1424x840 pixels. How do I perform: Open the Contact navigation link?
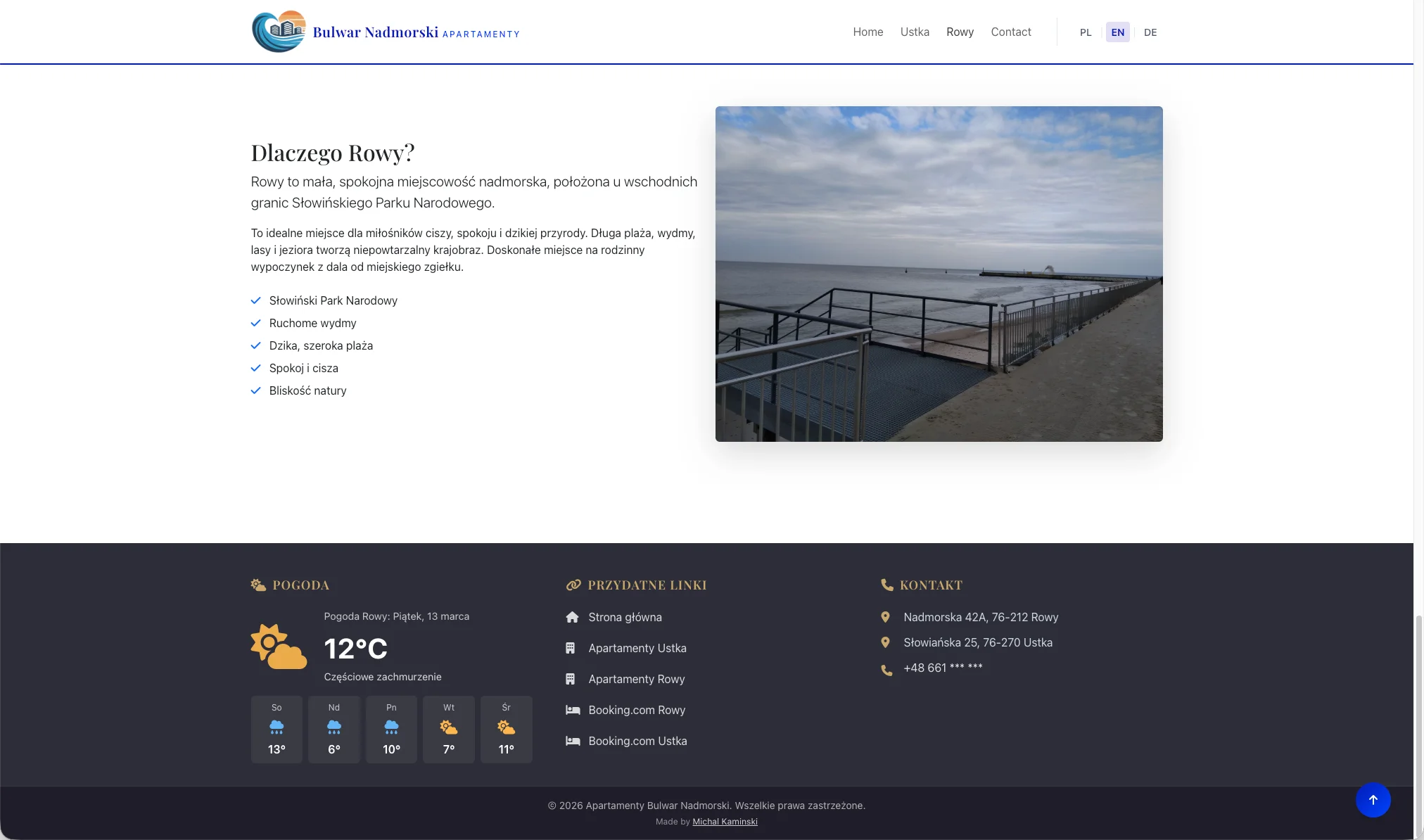(x=1010, y=32)
